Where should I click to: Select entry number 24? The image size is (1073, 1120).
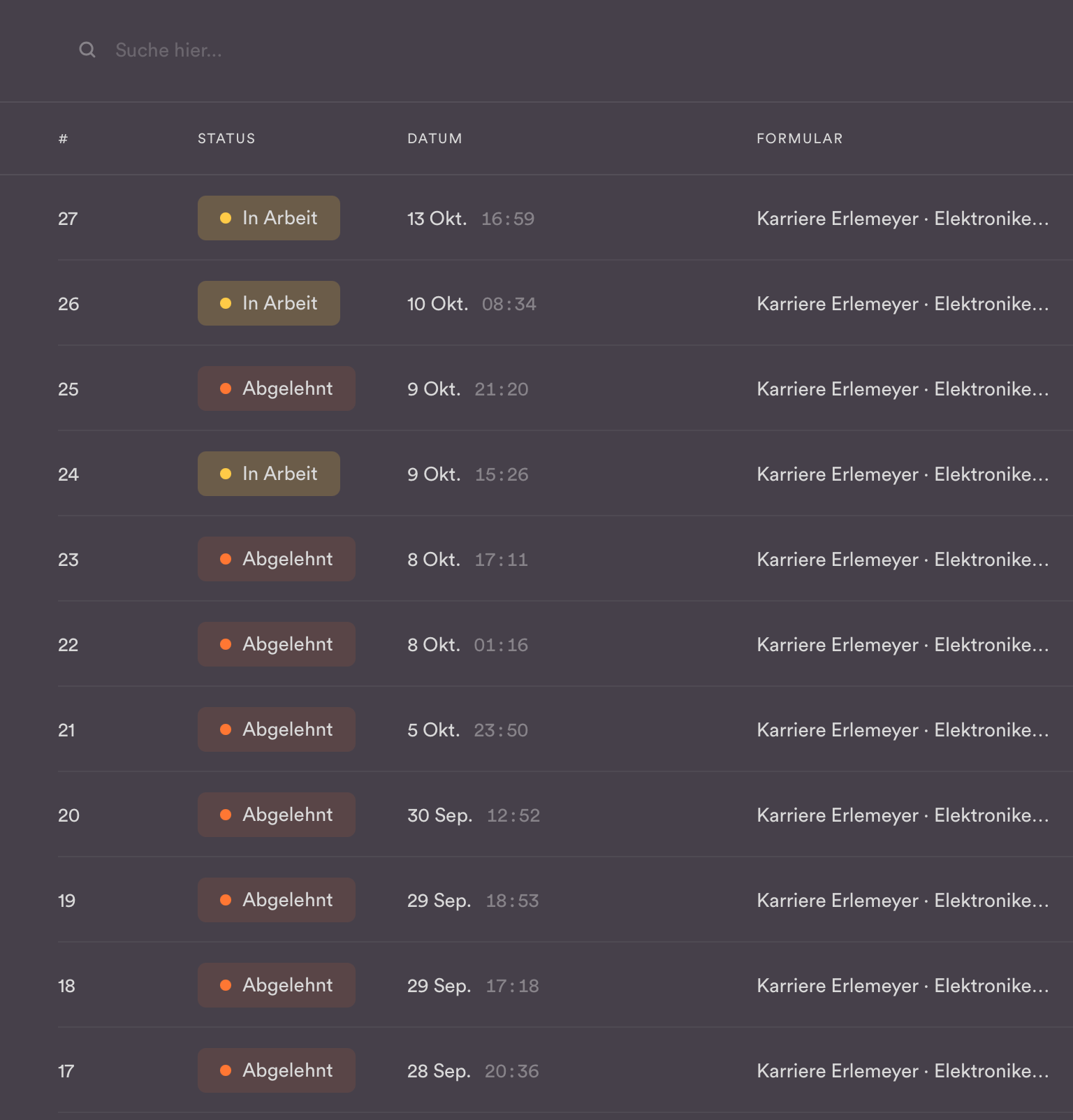[x=68, y=474]
